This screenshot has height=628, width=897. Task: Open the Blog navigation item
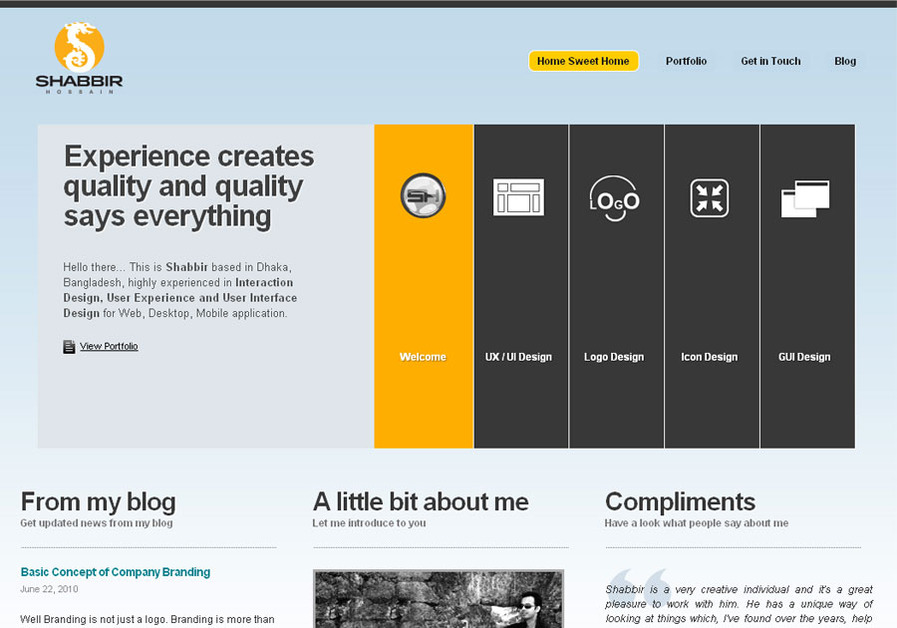tap(845, 60)
